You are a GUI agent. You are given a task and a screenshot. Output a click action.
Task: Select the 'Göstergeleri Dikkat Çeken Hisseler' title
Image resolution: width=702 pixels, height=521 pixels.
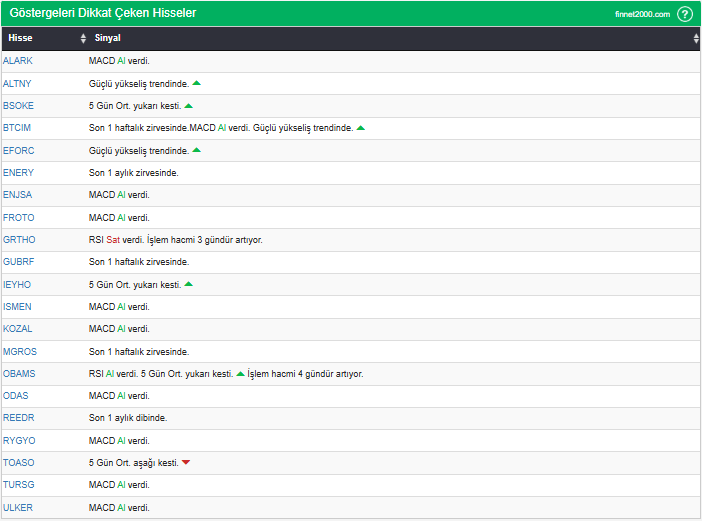coord(103,13)
